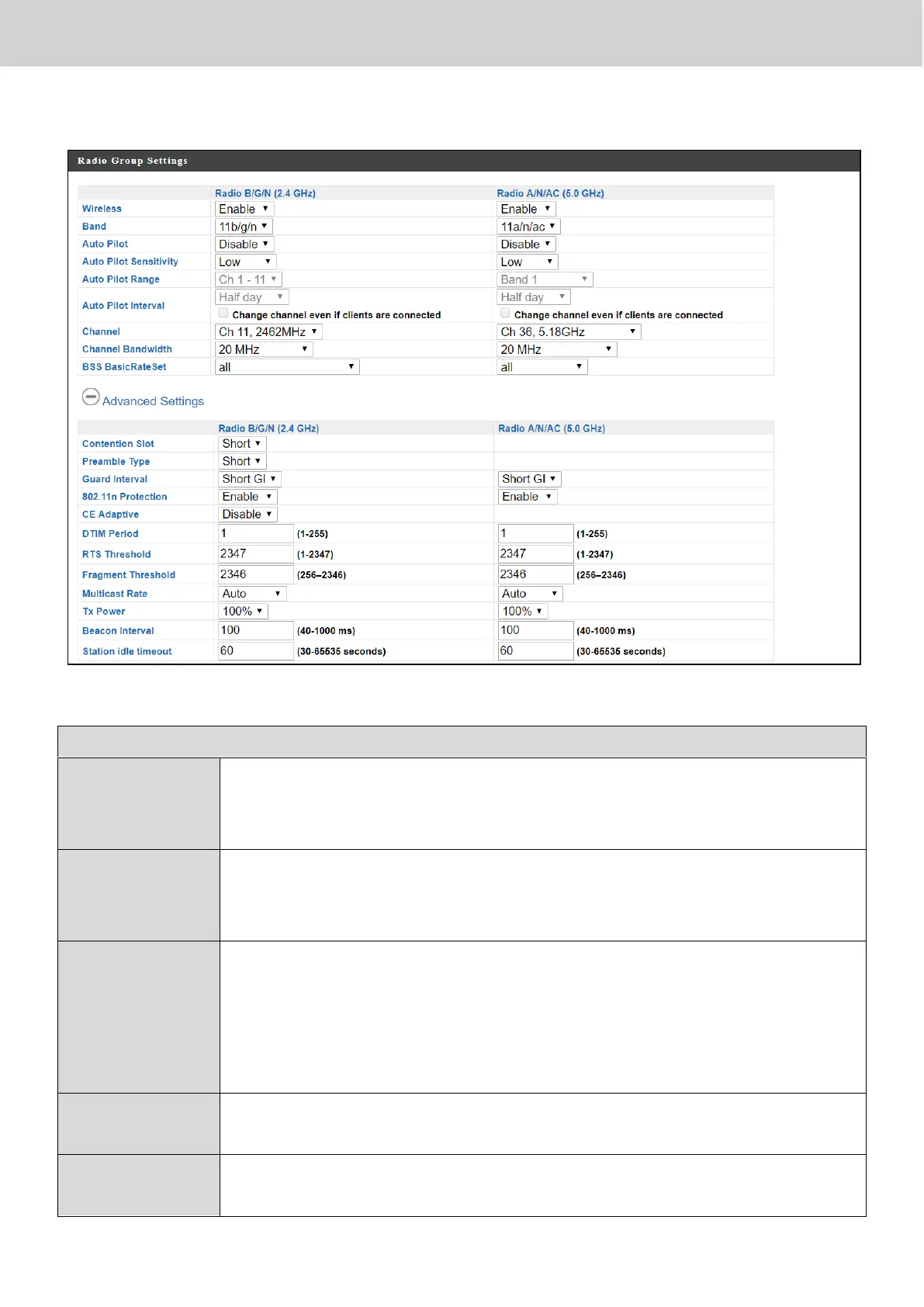The width and height of the screenshot is (924, 1307).
Task: Open CE Adaptive Disable dropdown
Action: (x=247, y=515)
